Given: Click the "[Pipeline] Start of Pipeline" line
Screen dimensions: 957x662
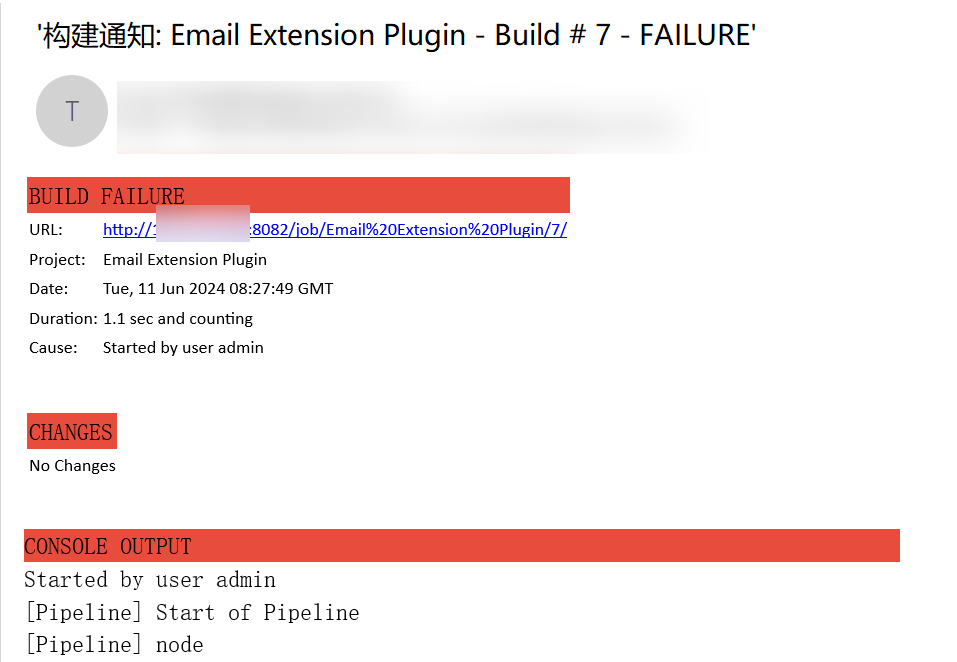Looking at the screenshot, I should point(191,613).
